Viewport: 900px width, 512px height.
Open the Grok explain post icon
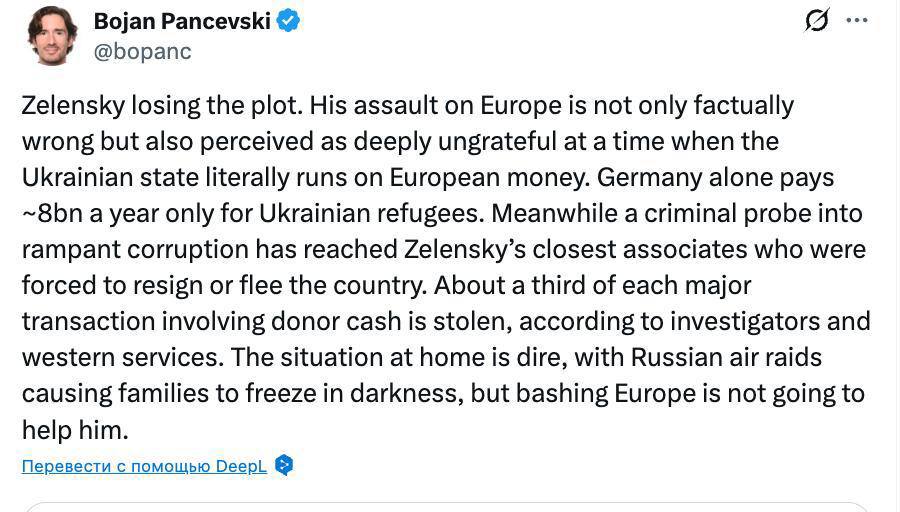pos(817,20)
